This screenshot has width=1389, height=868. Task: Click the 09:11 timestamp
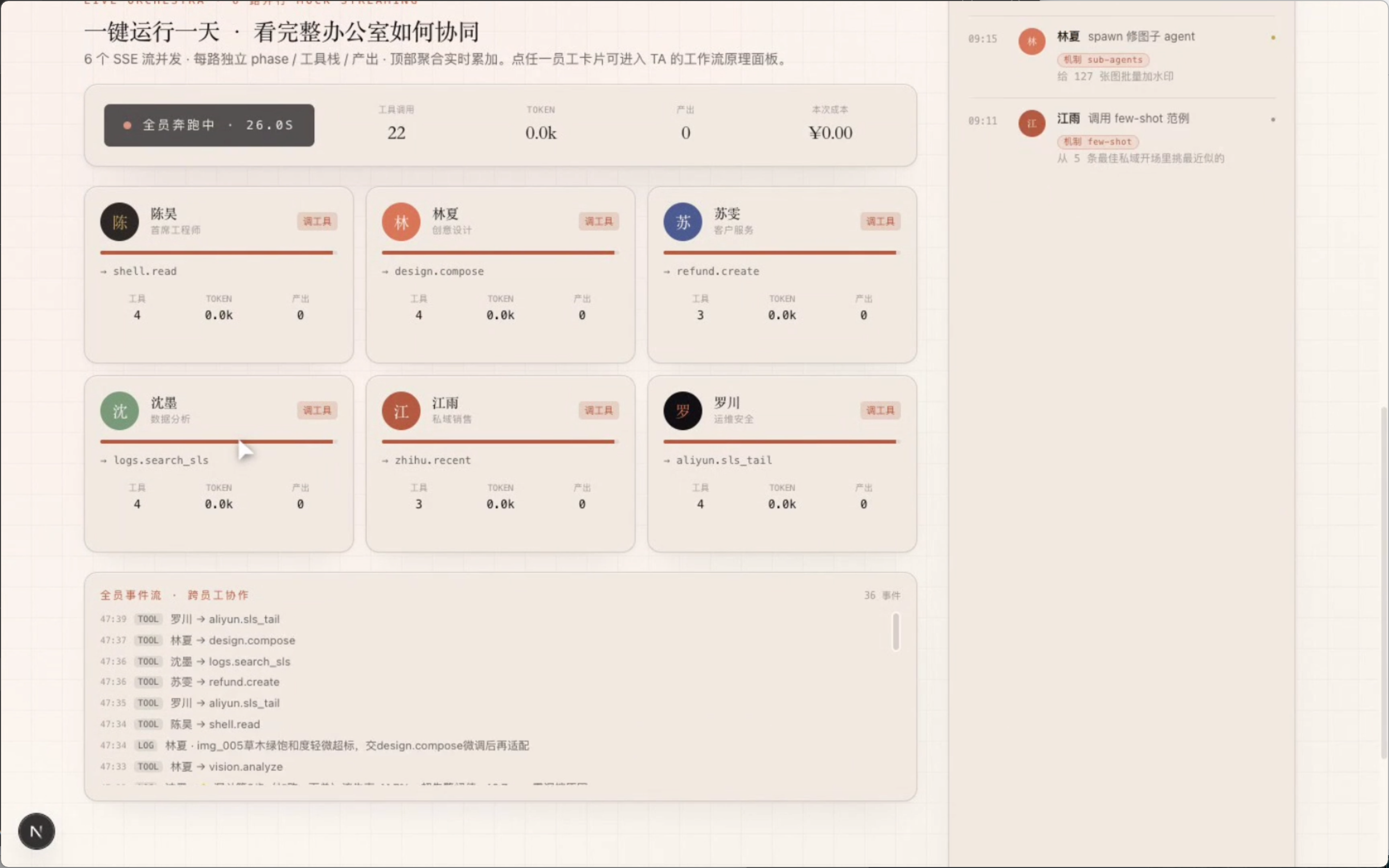pyautogui.click(x=982, y=121)
